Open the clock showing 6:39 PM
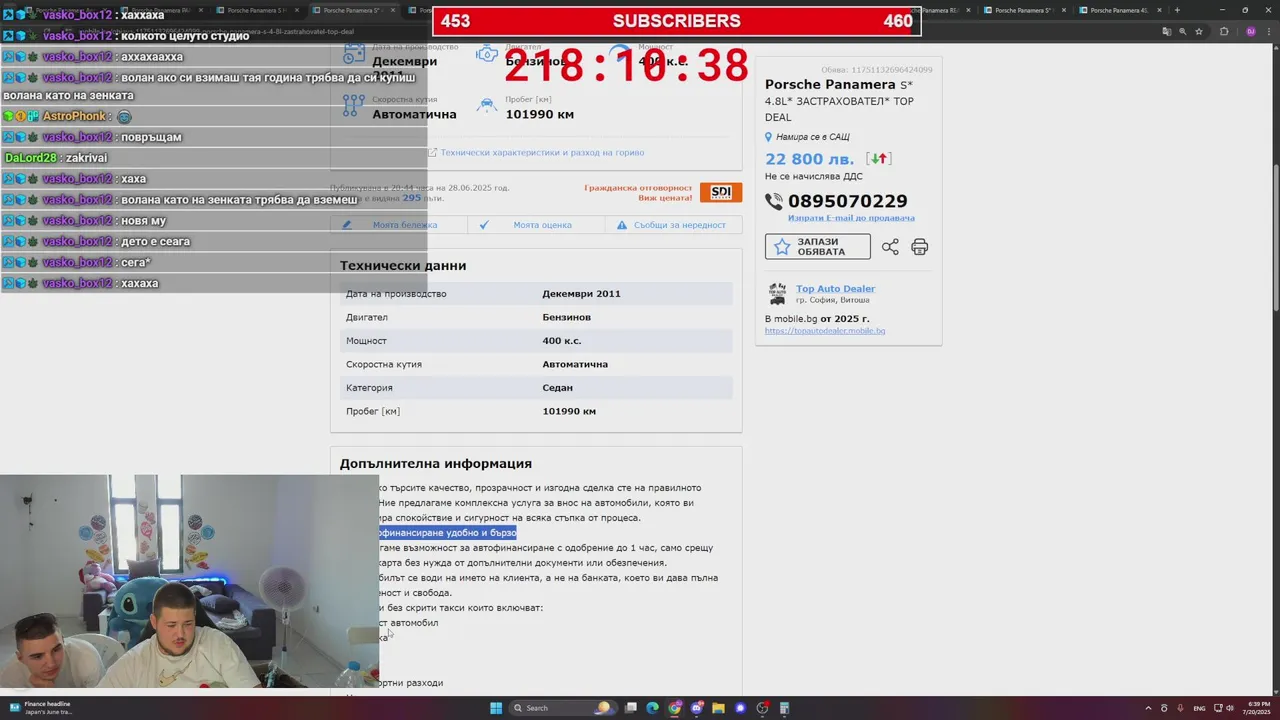Image resolution: width=1280 pixels, height=720 pixels. tap(1257, 708)
